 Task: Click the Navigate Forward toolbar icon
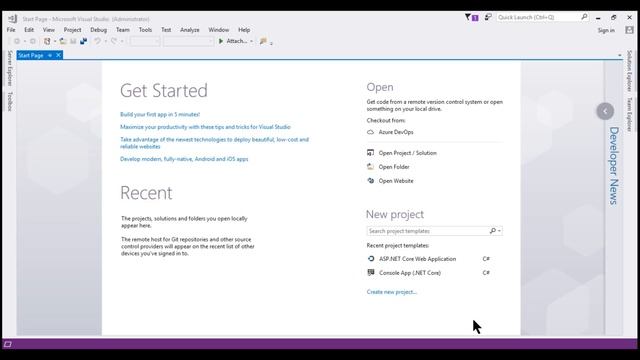click(x=33, y=41)
